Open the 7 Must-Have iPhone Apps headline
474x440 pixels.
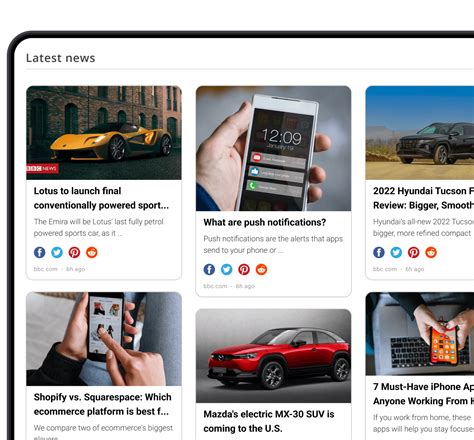tap(423, 394)
